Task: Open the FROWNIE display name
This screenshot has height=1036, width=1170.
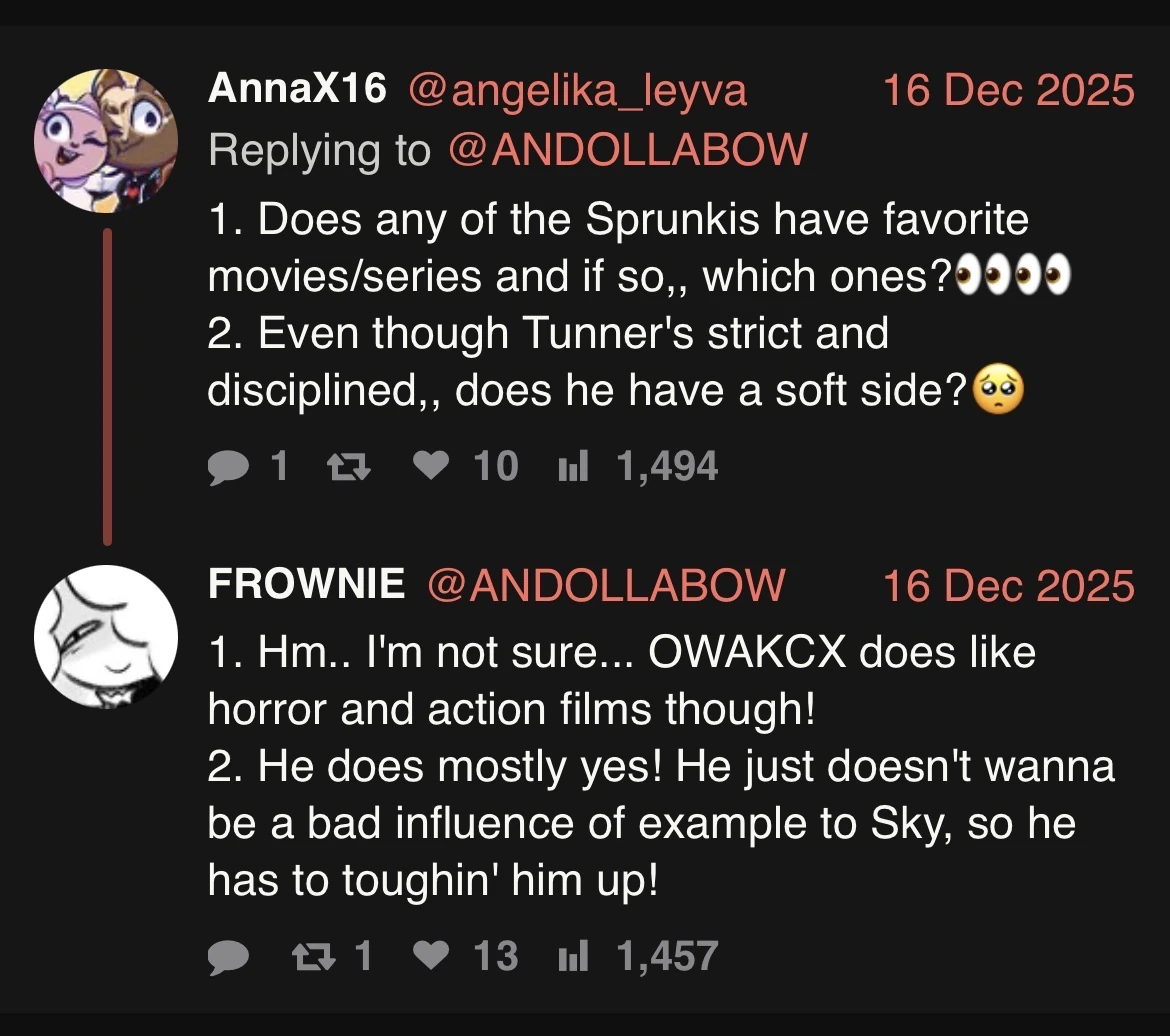Action: click(x=306, y=584)
